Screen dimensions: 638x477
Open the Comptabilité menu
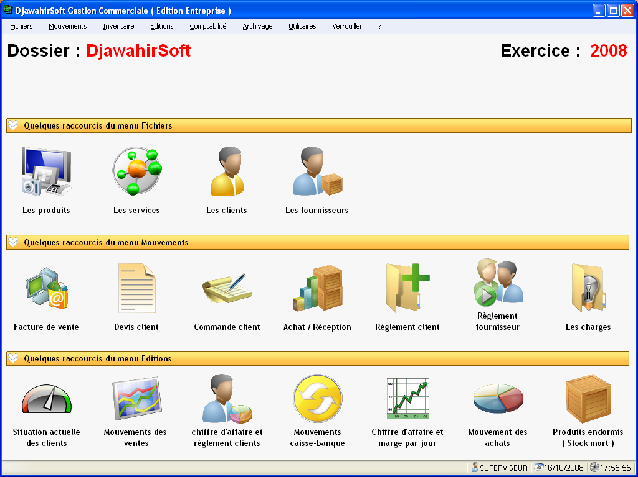click(208, 26)
